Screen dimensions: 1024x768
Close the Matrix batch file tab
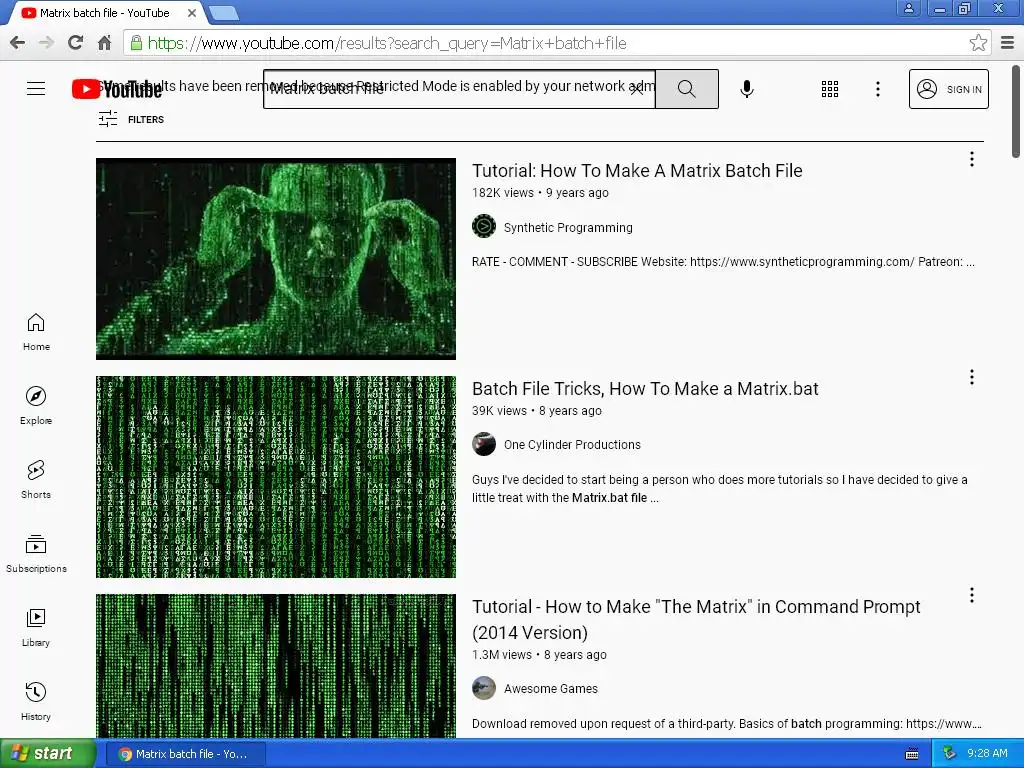coord(191,13)
